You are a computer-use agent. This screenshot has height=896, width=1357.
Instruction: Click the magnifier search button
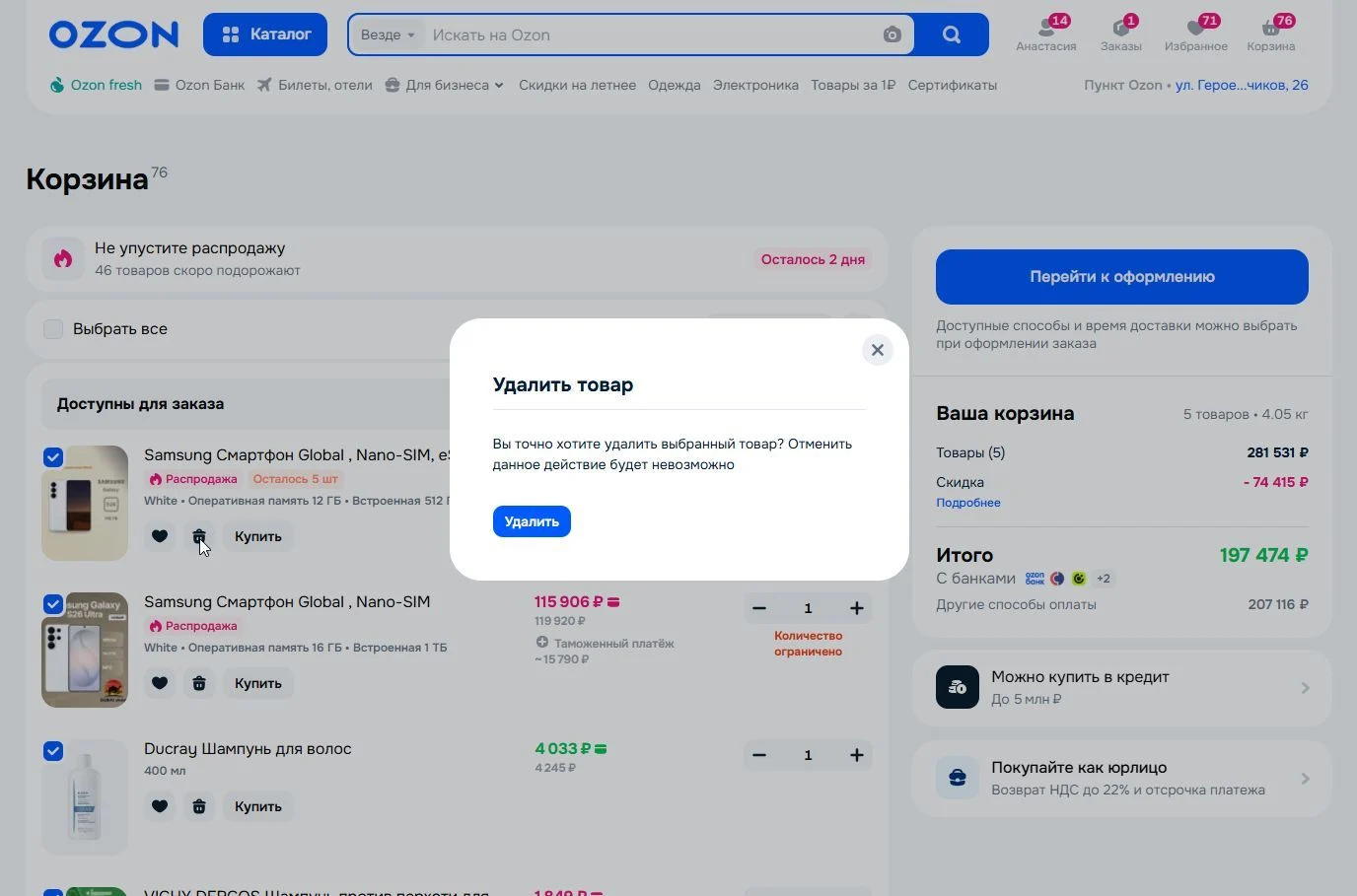952,34
